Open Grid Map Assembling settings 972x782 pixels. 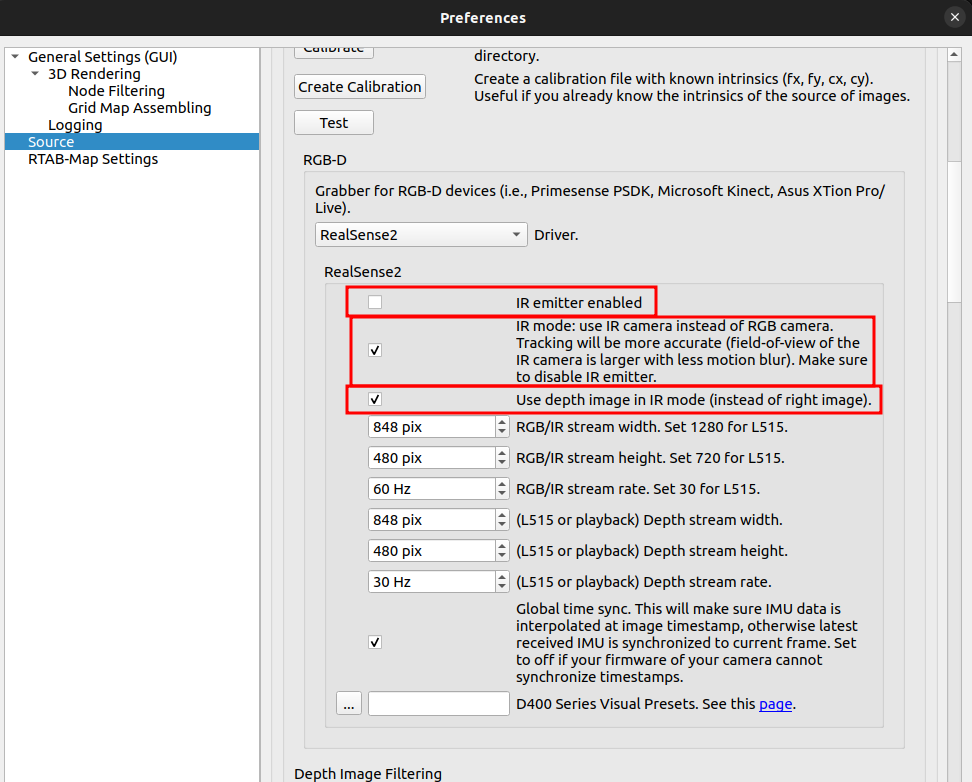point(139,108)
